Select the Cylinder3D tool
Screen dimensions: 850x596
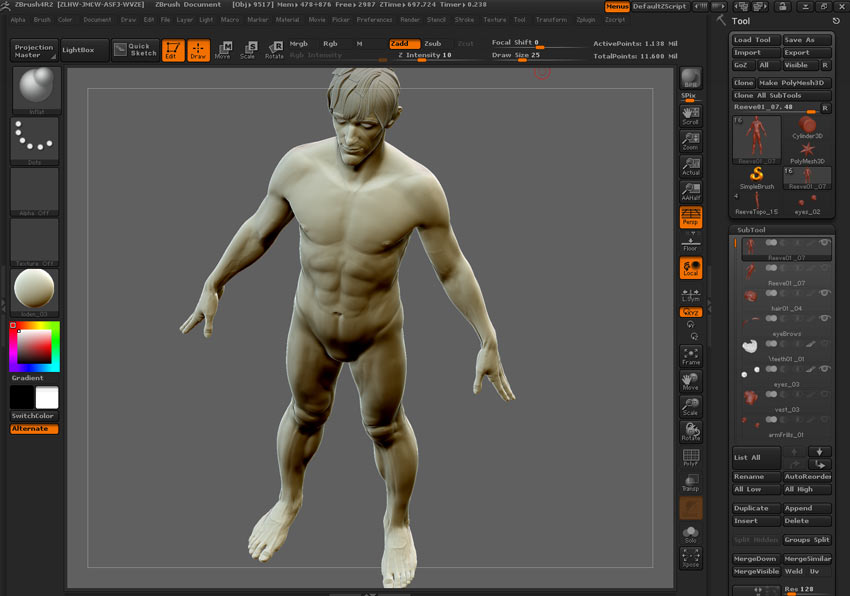point(807,128)
